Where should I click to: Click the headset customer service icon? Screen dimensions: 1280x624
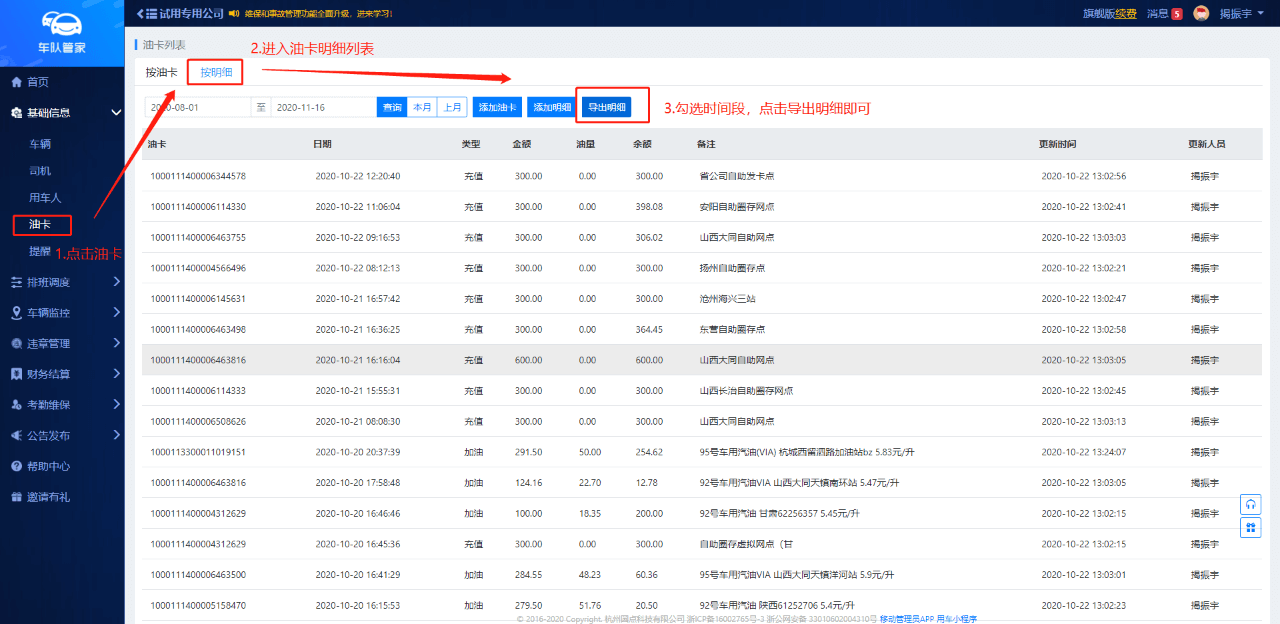(x=1250, y=504)
